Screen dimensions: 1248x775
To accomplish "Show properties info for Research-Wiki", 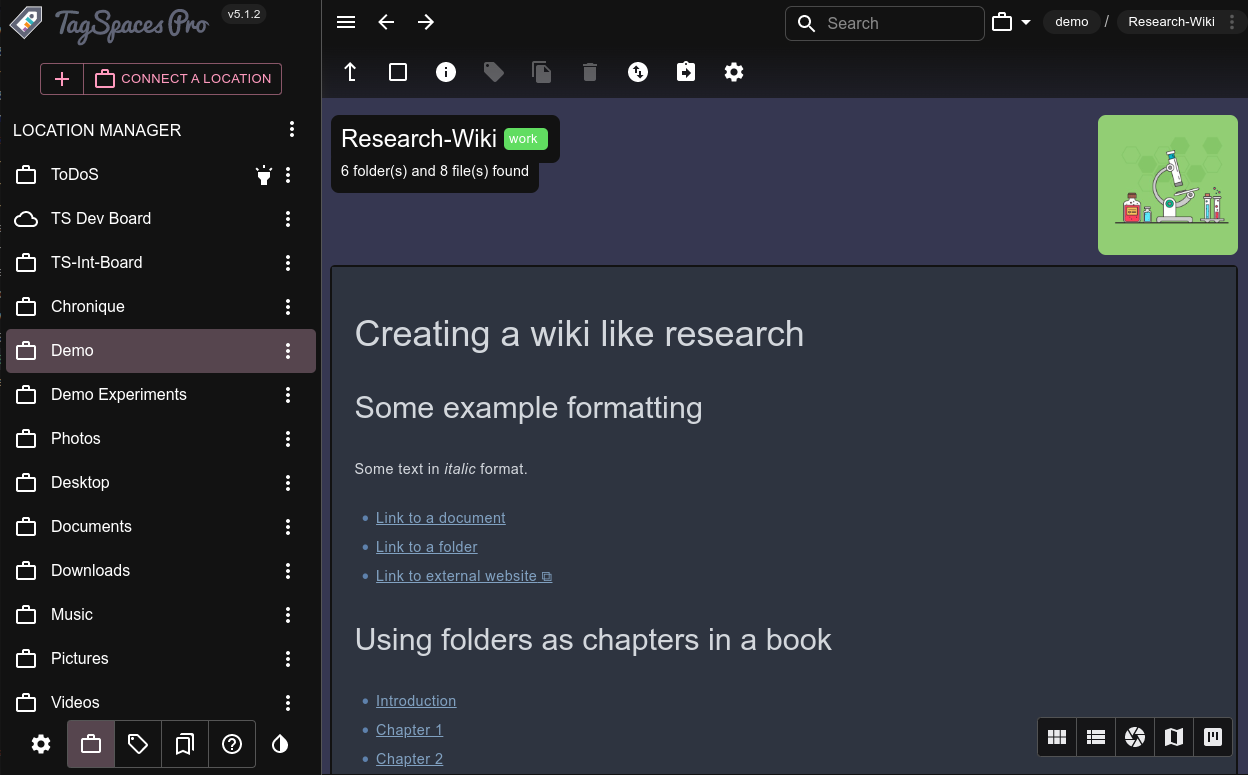I will 445,71.
